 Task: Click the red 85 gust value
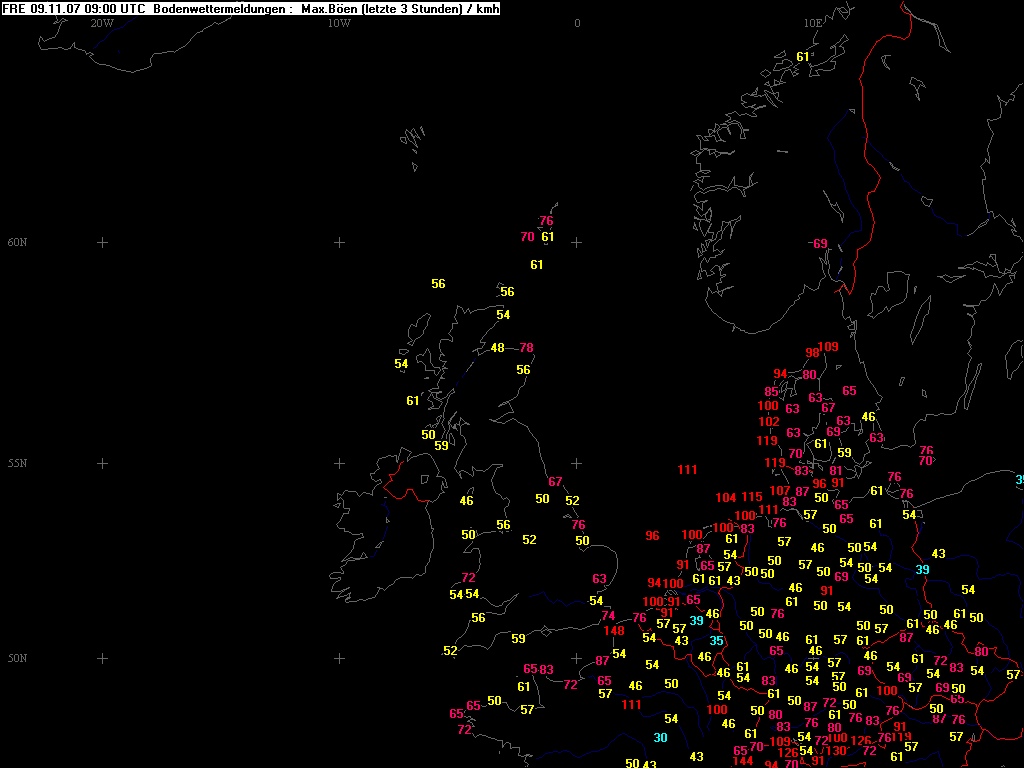771,392
